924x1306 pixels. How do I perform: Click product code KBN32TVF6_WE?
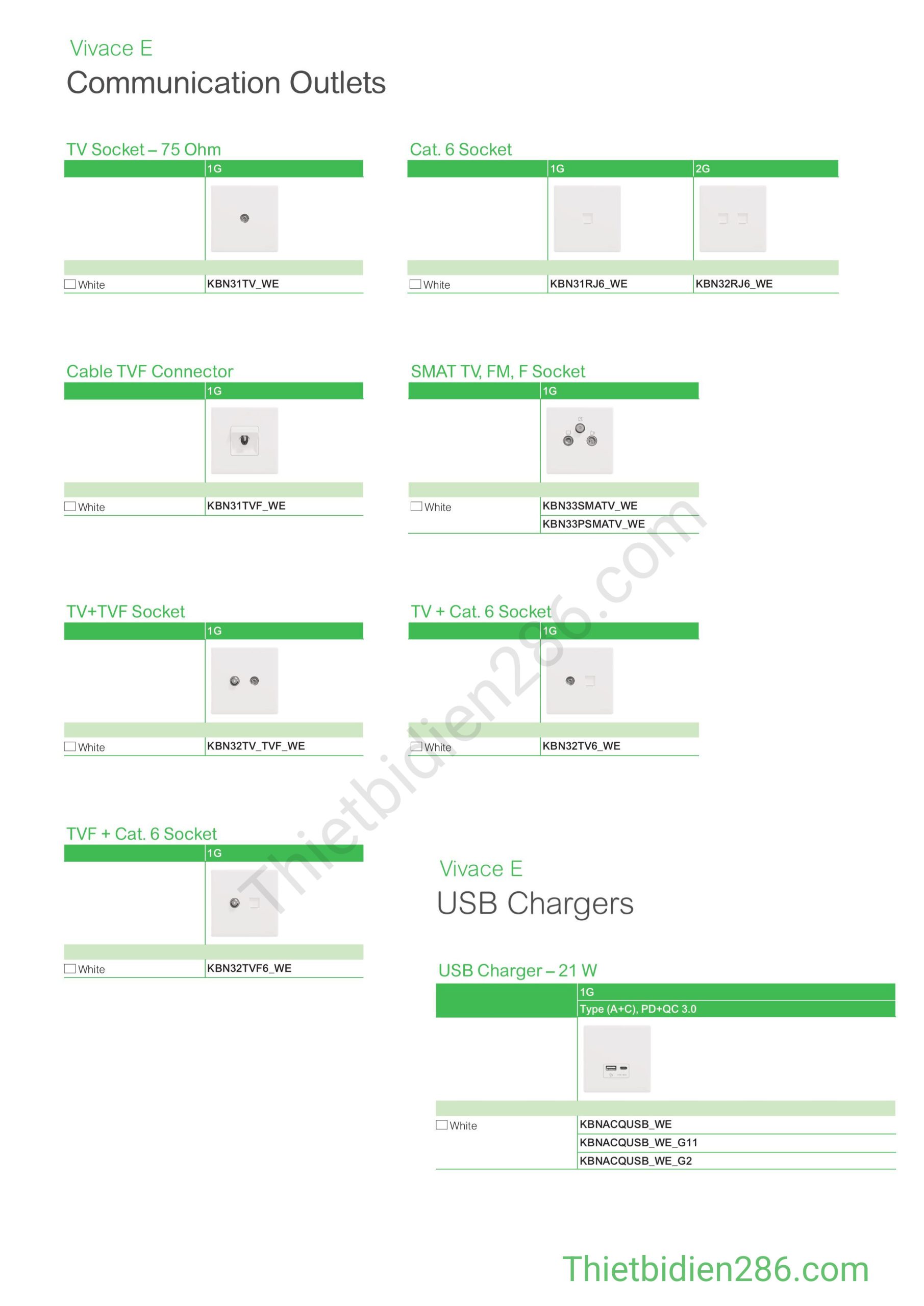[249, 968]
